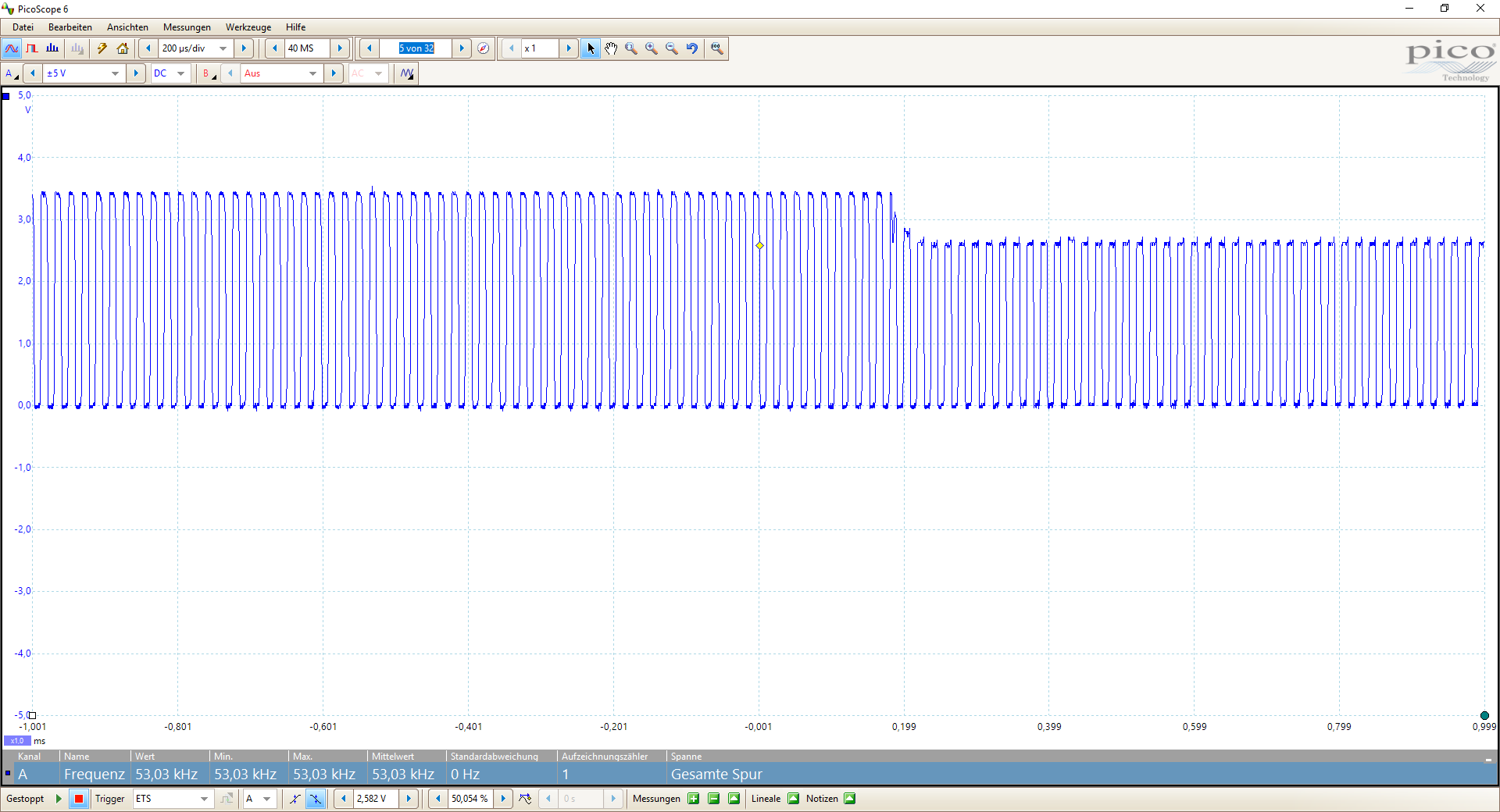Viewport: 1500px width, 812px height.
Task: Click the trigger threshold 2,582 V field
Action: [x=375, y=799]
